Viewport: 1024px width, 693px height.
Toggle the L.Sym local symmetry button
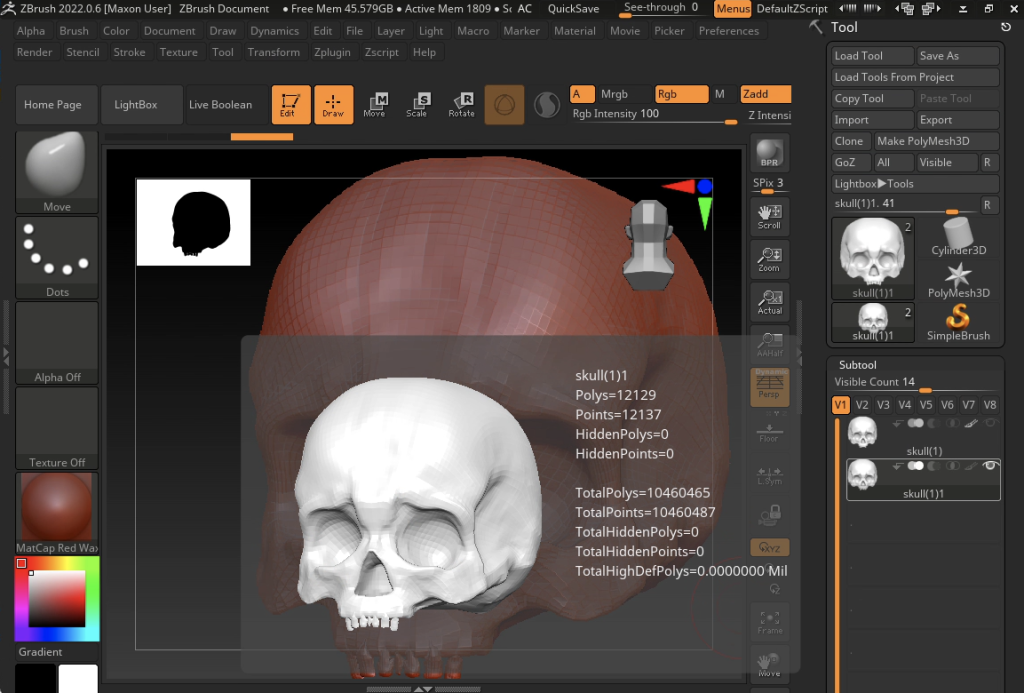coord(769,475)
